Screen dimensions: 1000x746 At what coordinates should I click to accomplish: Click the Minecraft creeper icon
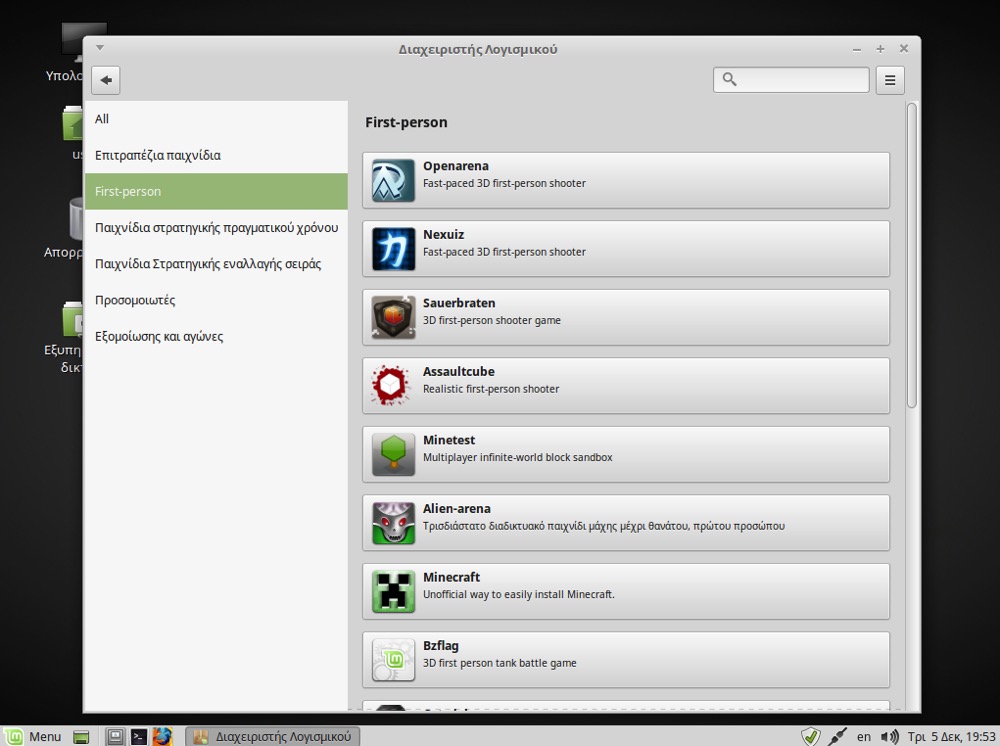(x=393, y=591)
